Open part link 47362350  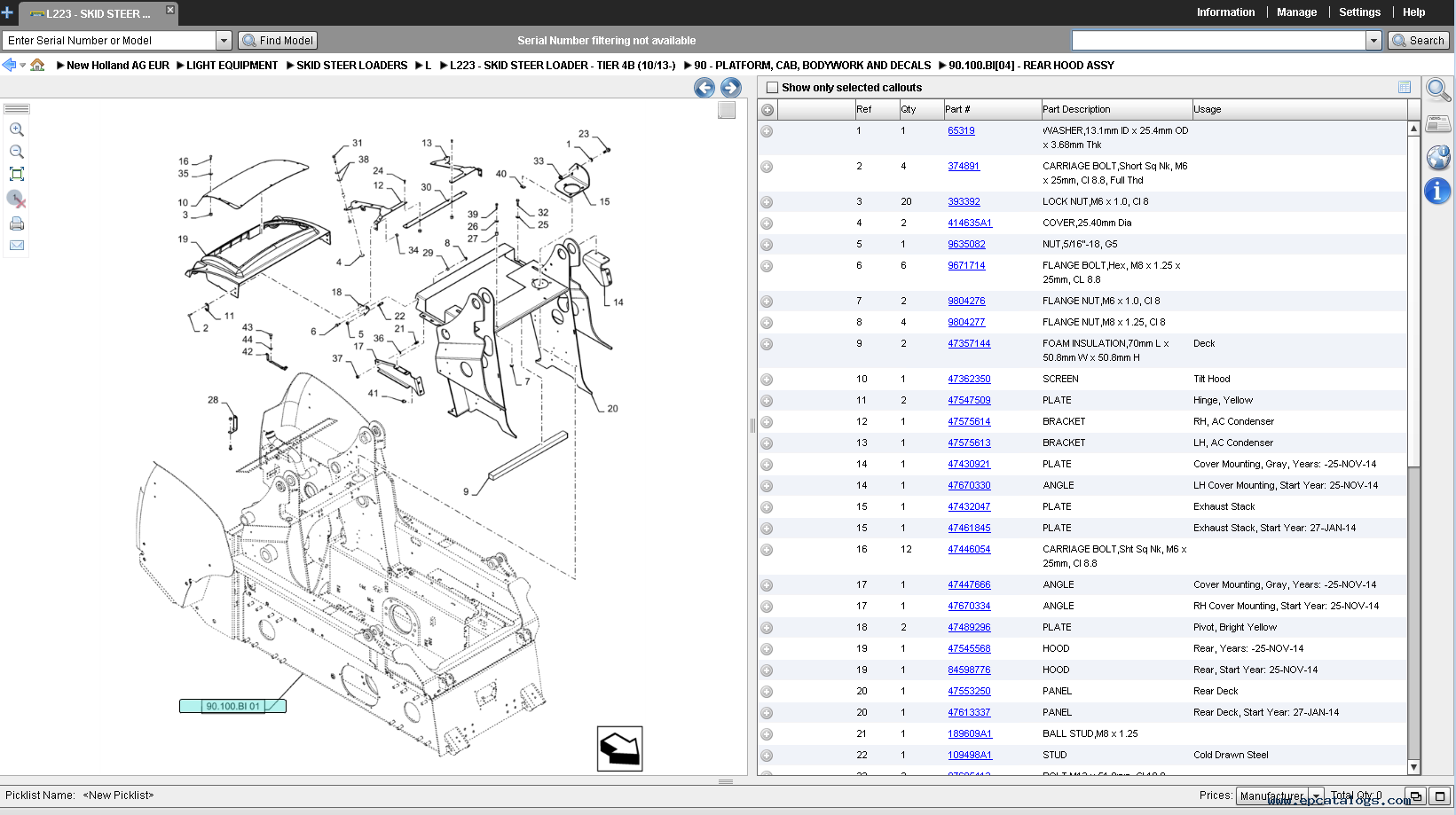pos(969,379)
